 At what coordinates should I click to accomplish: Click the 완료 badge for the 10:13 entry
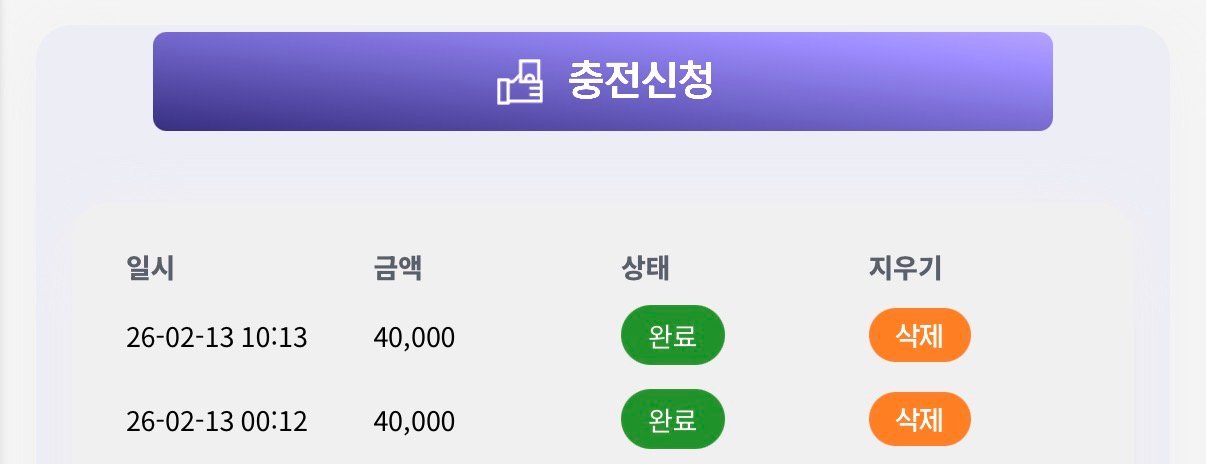[673, 335]
